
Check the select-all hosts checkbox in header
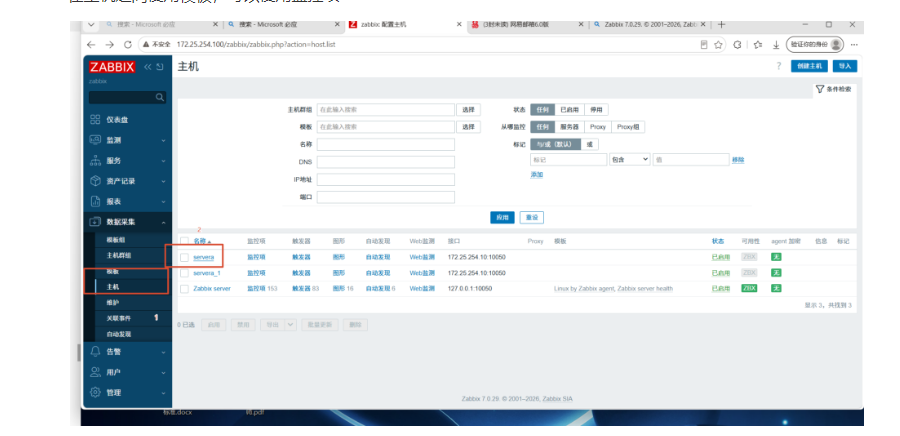click(x=184, y=241)
